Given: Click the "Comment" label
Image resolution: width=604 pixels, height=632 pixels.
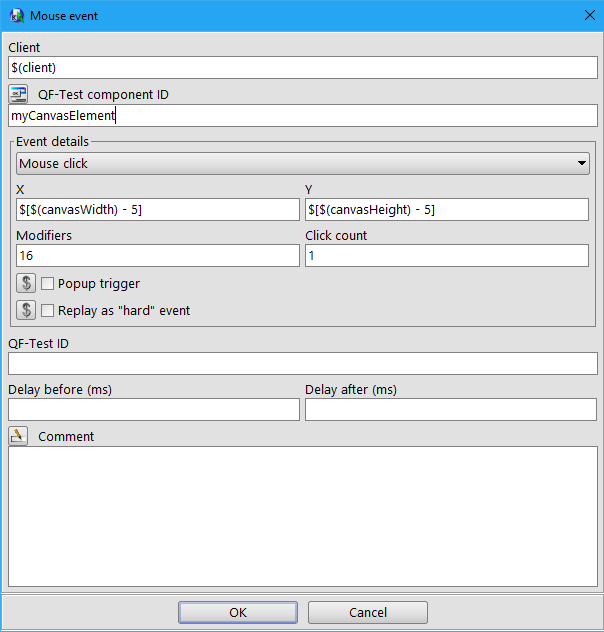Looking at the screenshot, I should [66, 437].
